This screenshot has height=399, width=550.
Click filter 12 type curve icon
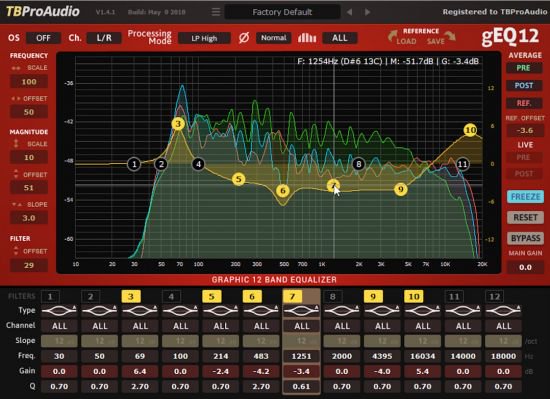[x=503, y=310]
